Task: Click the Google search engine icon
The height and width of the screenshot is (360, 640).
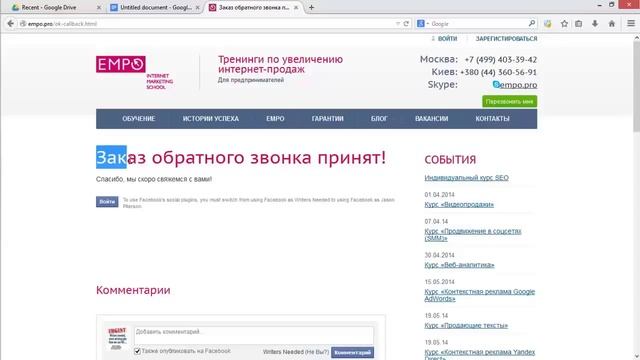Action: [x=420, y=24]
